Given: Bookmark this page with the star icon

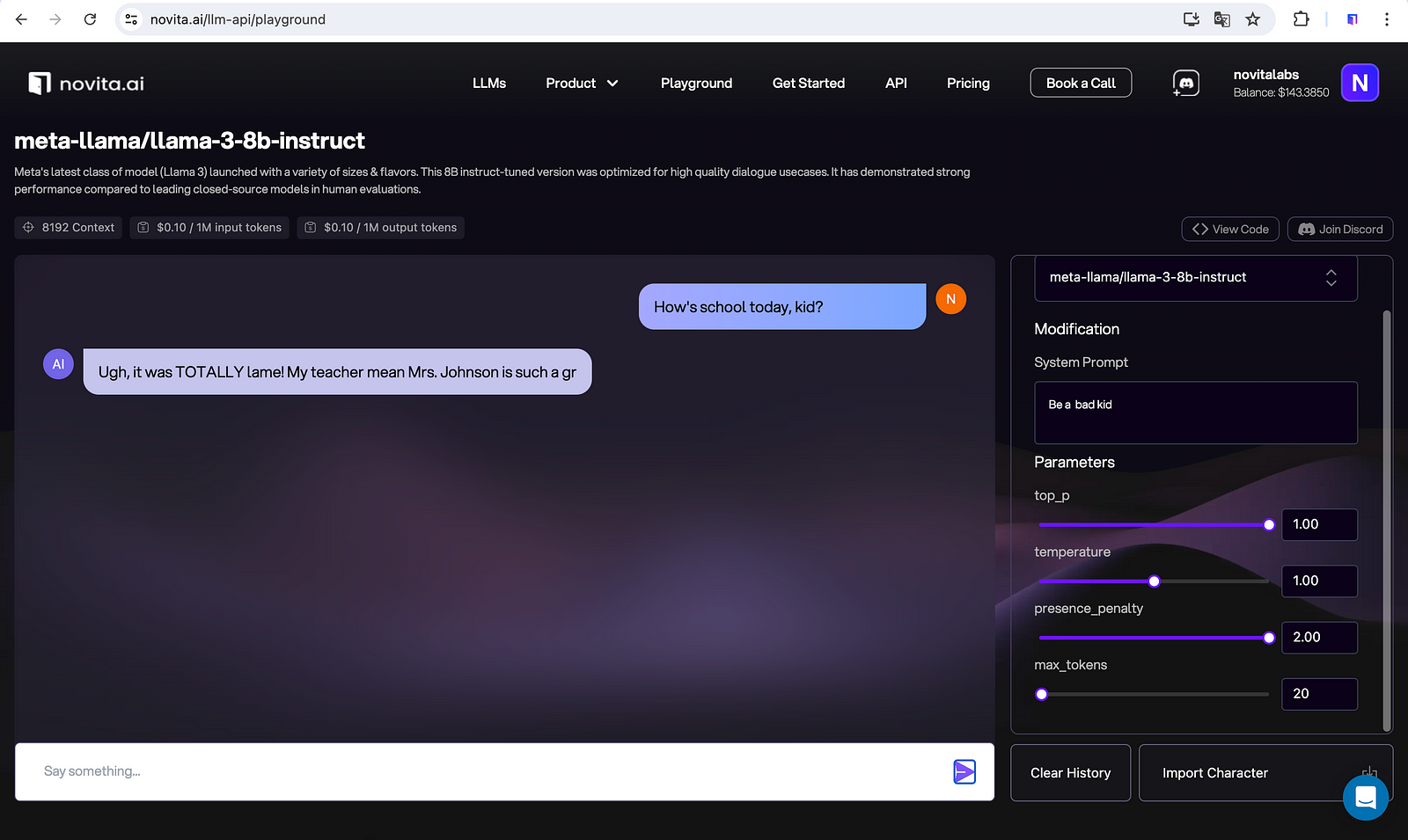Looking at the screenshot, I should coord(1253,19).
